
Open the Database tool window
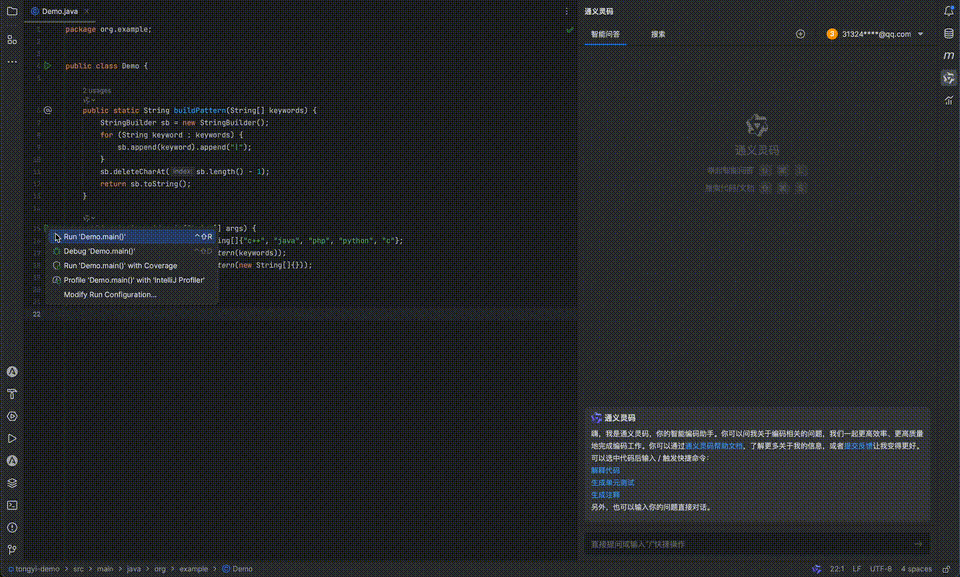tap(948, 34)
